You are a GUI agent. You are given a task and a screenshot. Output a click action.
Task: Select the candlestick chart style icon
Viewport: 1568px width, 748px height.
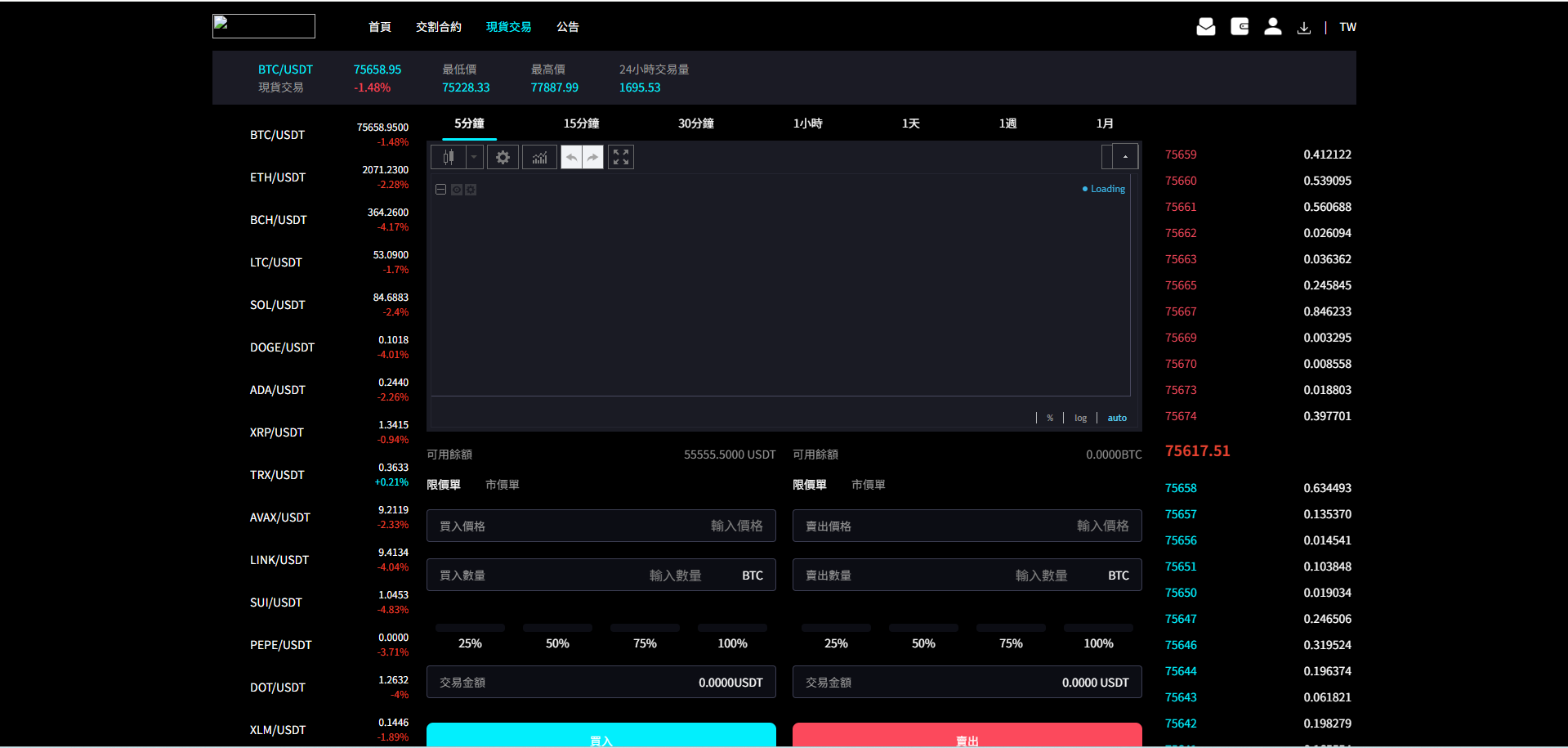click(449, 157)
